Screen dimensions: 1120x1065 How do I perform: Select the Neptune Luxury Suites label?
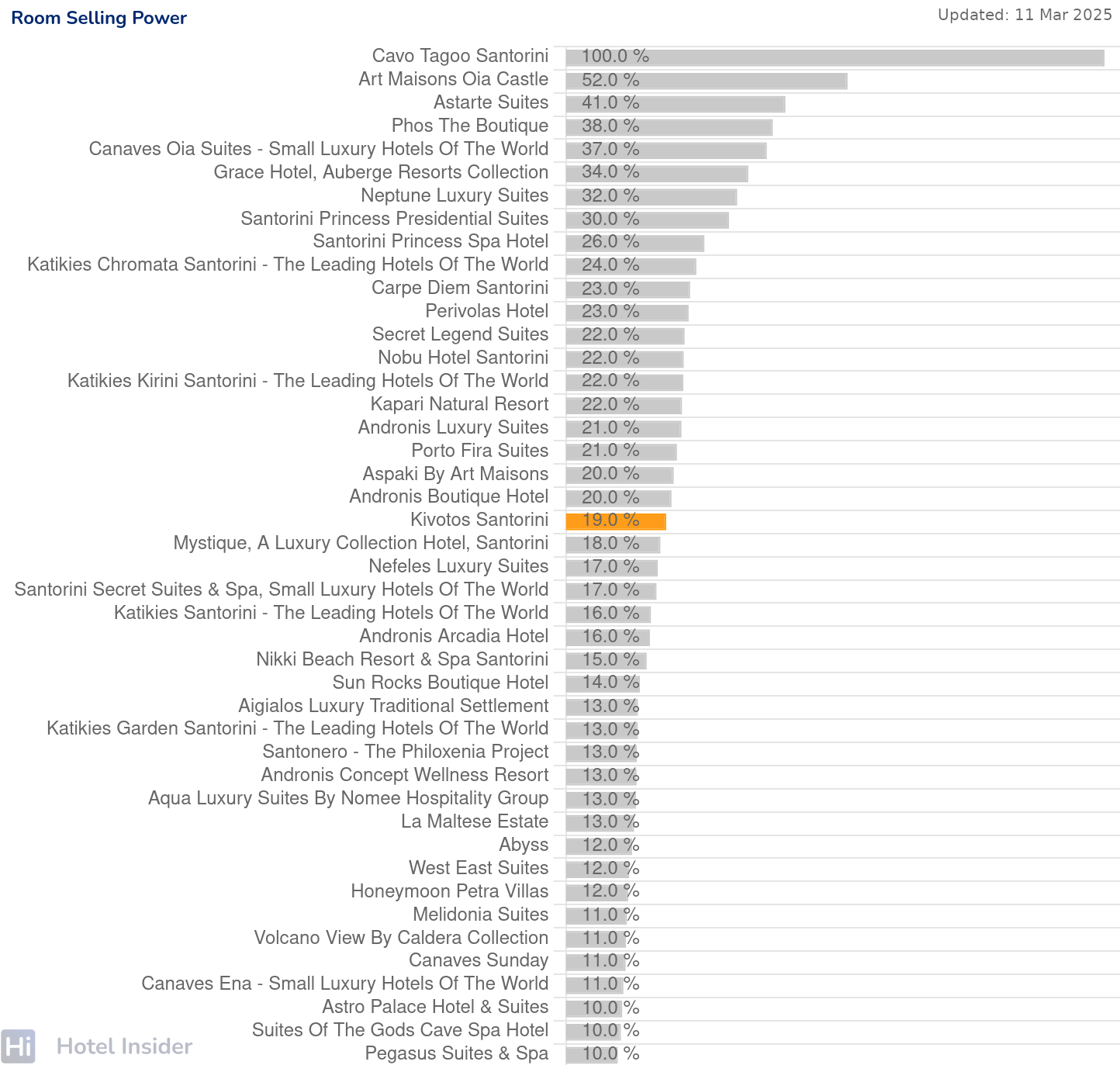[455, 195]
